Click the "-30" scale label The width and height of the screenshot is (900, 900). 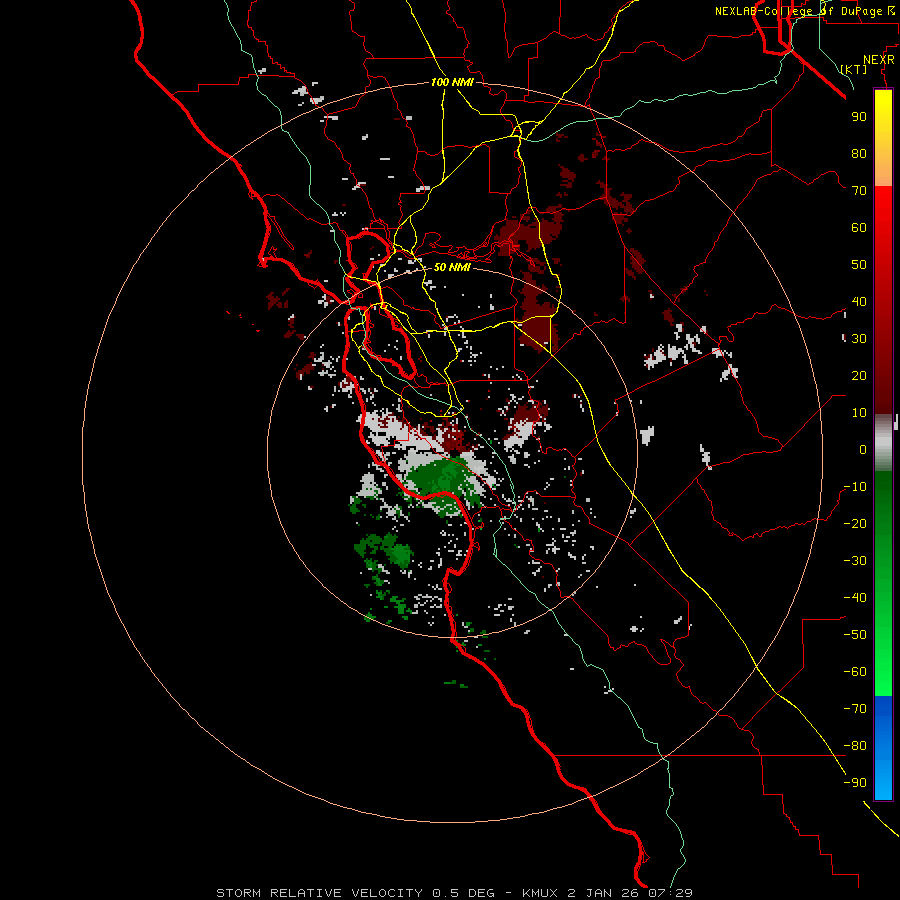coord(855,561)
